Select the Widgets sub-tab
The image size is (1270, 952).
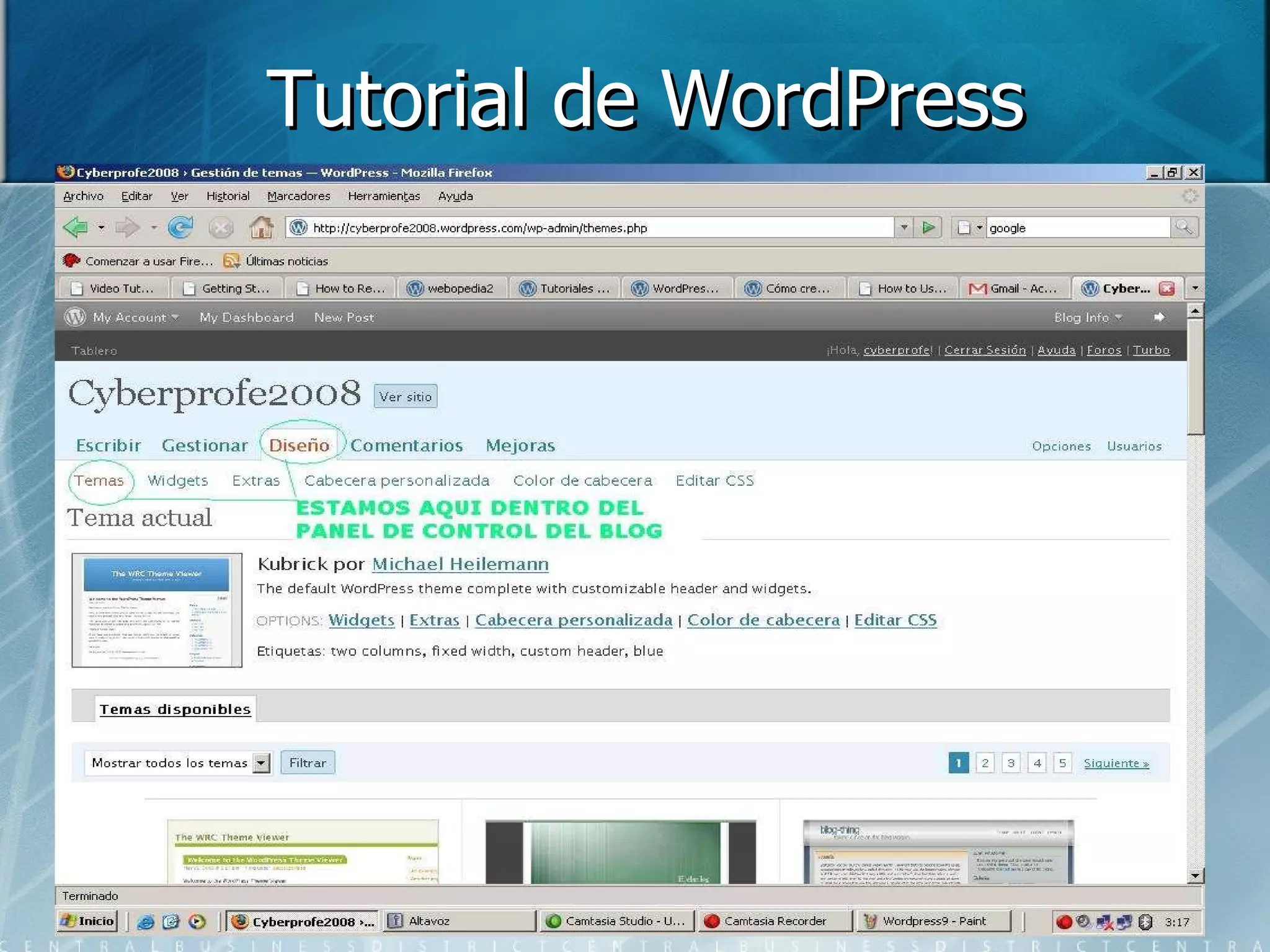coord(177,480)
